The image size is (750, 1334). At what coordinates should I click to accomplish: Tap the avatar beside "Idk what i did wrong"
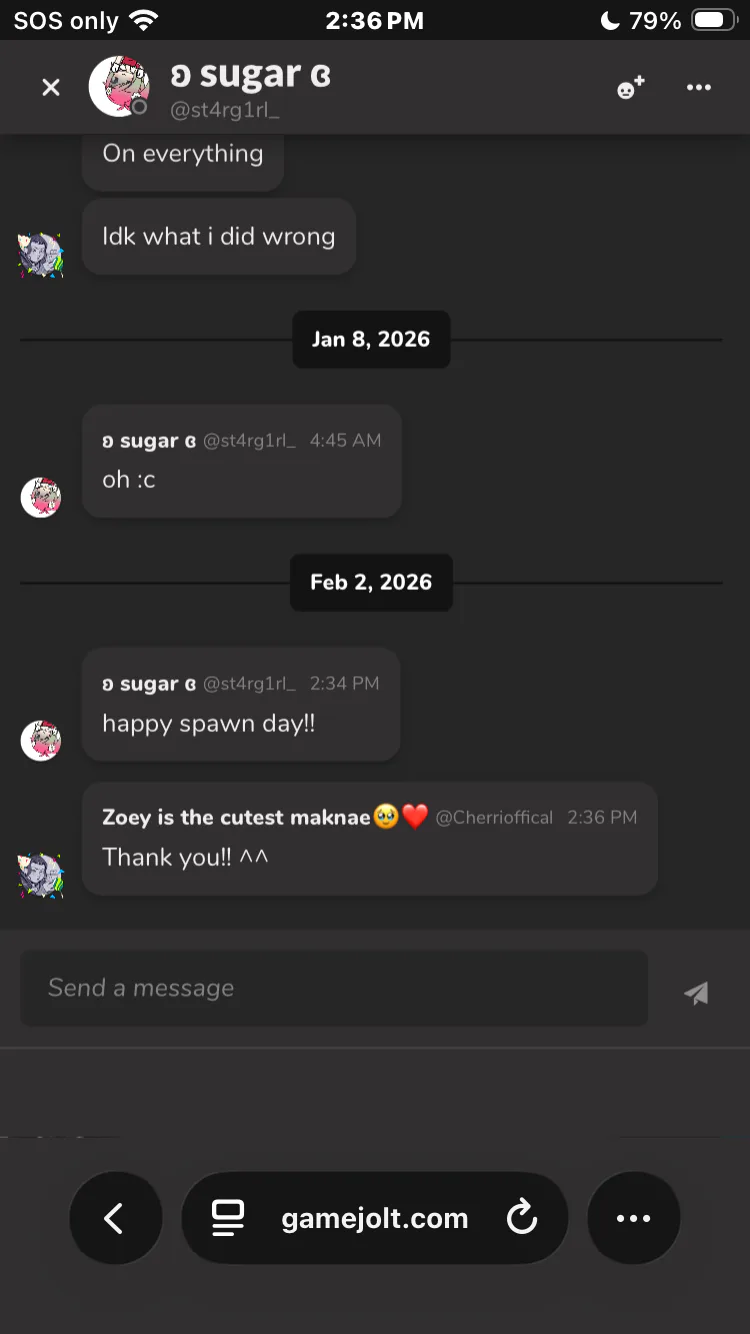tap(41, 254)
